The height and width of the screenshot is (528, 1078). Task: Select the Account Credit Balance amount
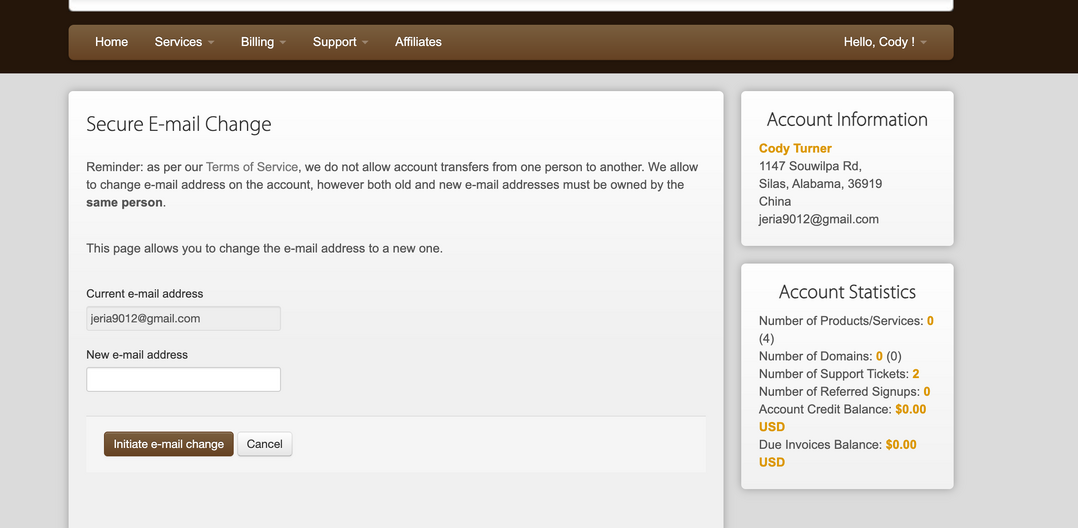pyautogui.click(x=910, y=409)
